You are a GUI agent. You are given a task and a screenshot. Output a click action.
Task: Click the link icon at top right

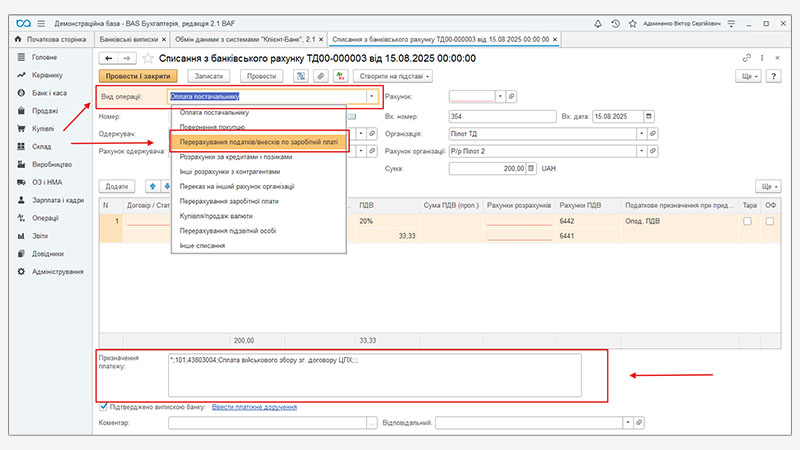pyautogui.click(x=746, y=58)
